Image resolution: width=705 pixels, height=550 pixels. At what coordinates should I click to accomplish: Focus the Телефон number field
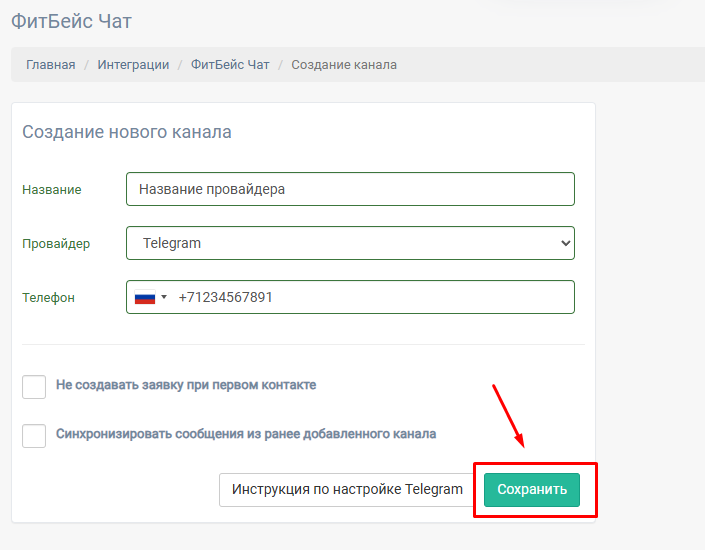coord(350,297)
